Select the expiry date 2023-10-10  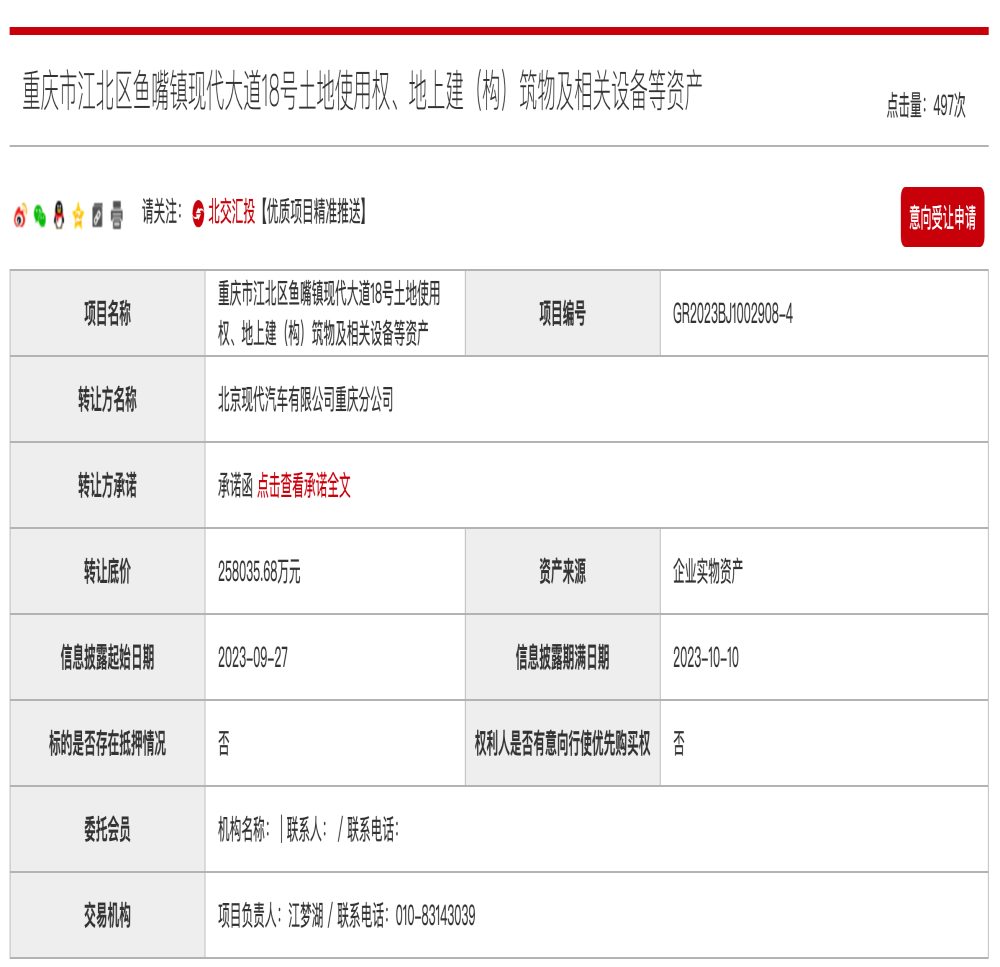705,657
